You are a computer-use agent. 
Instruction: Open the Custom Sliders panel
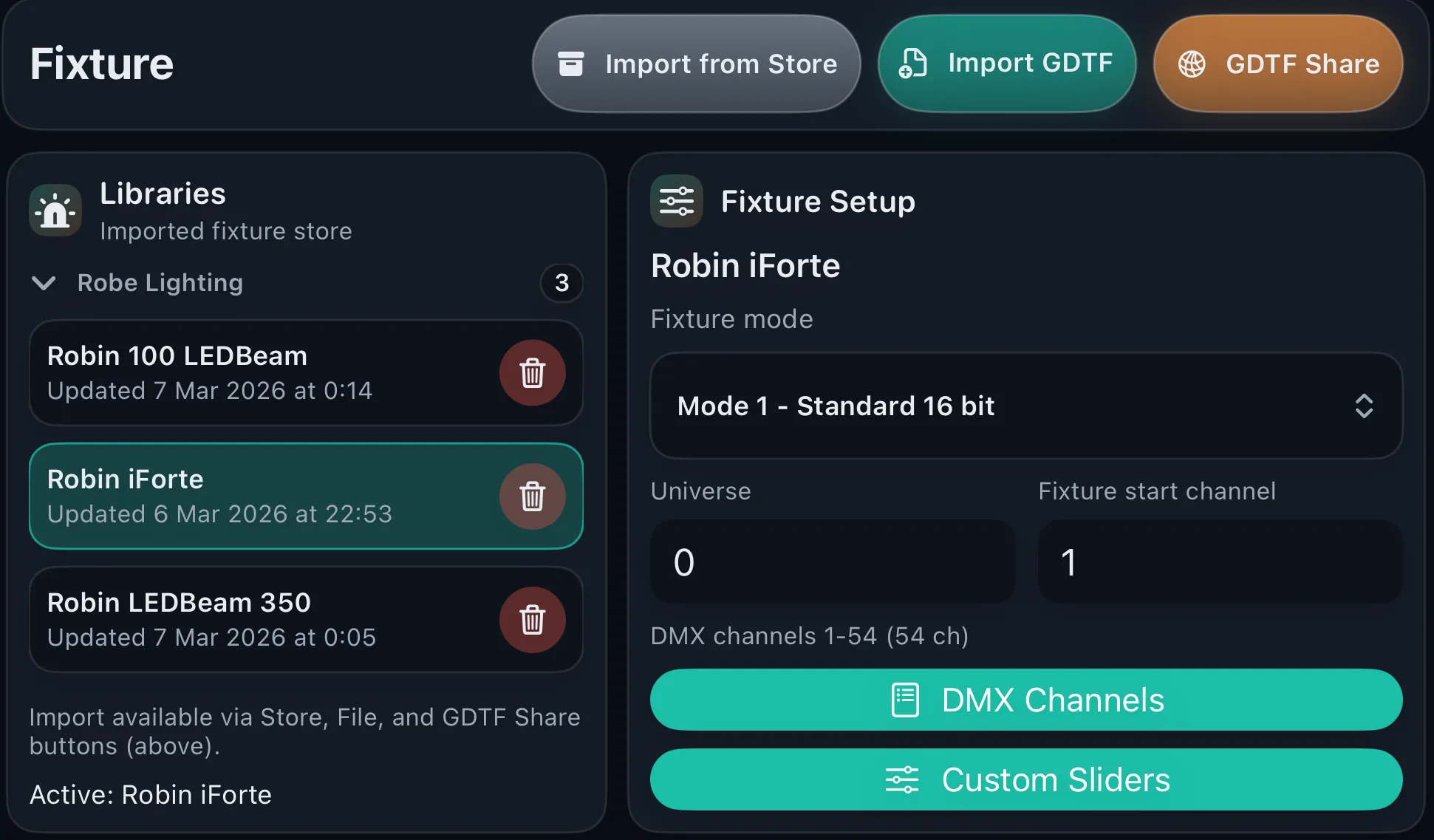(x=1025, y=779)
